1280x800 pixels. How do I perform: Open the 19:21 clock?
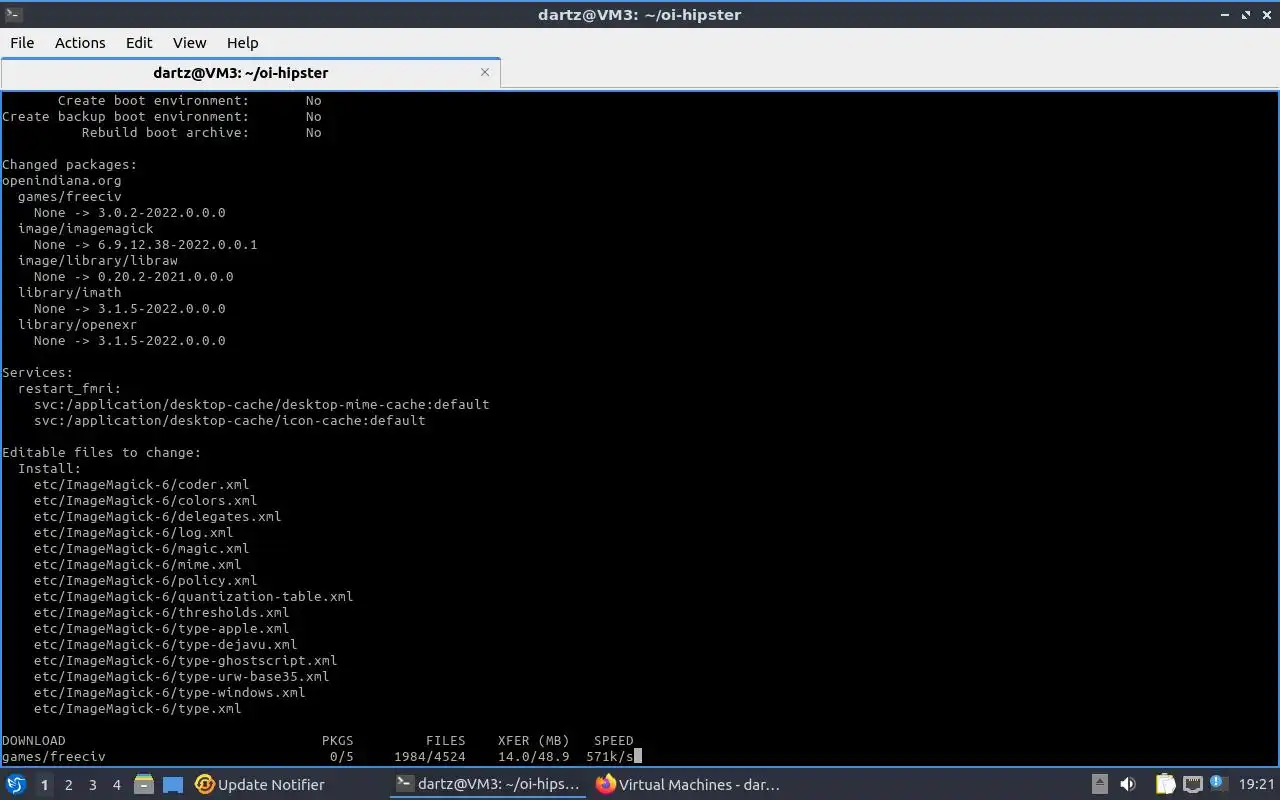tap(1257, 785)
